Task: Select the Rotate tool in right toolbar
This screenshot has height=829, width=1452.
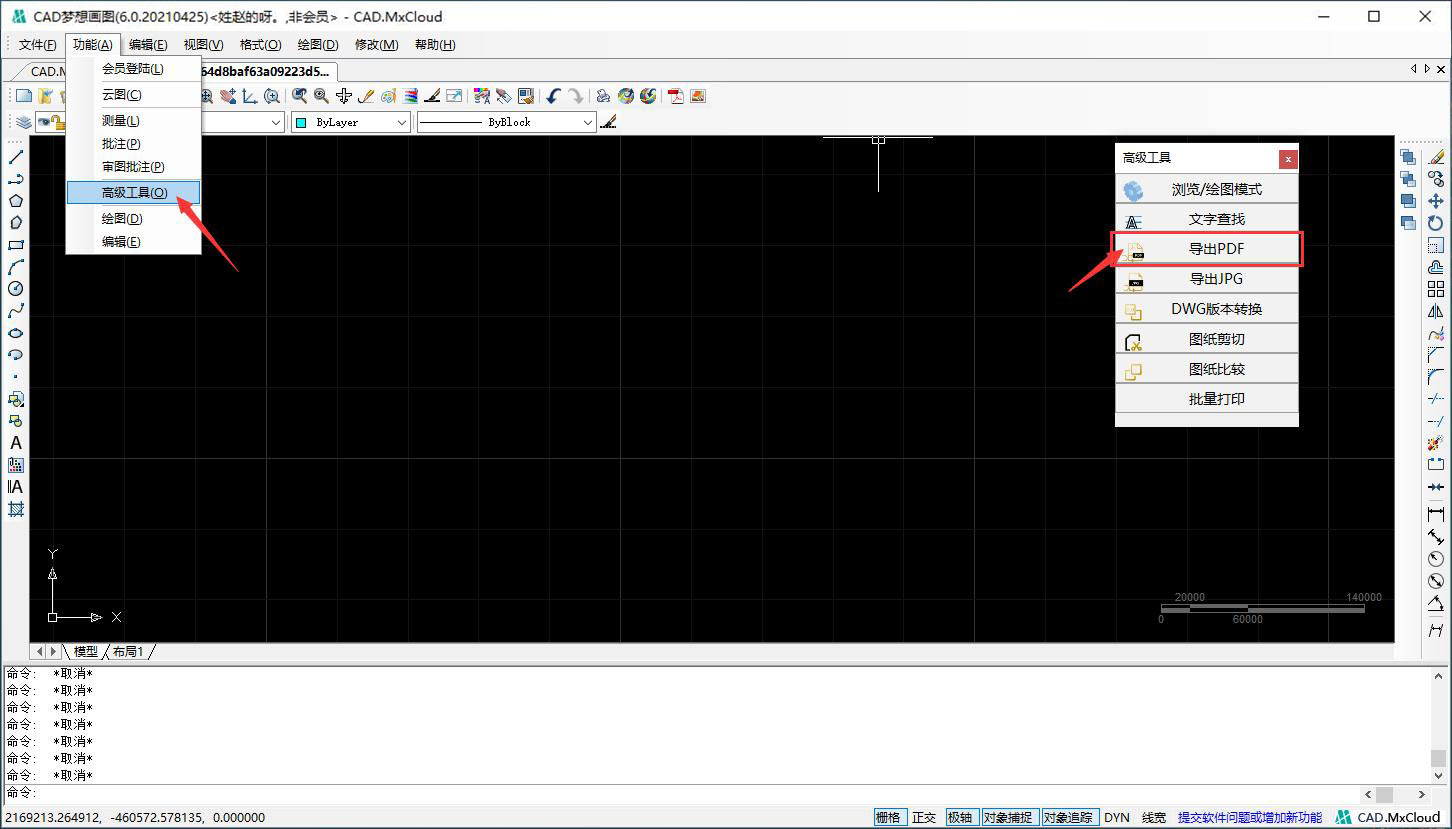Action: 1436,223
